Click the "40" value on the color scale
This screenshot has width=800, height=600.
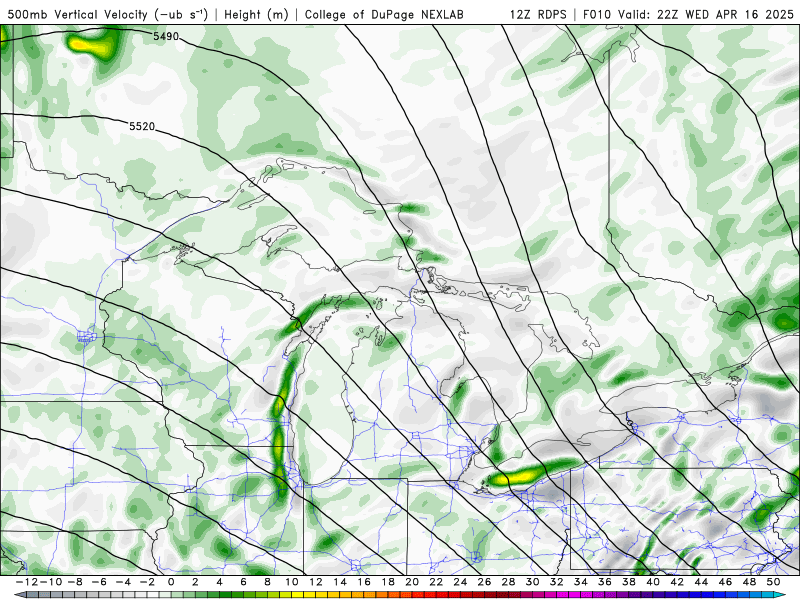[653, 582]
